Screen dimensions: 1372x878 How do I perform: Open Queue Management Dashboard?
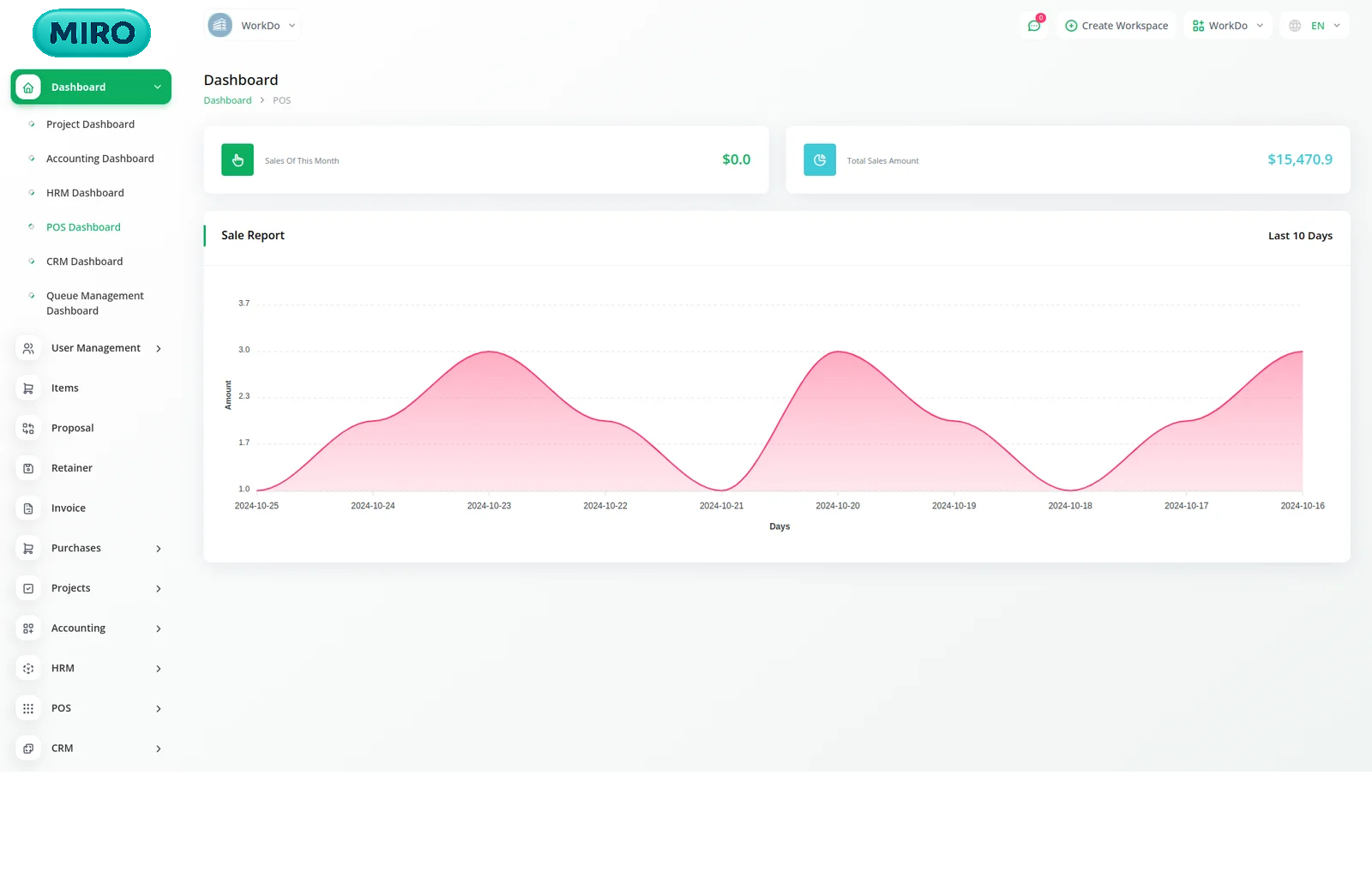point(94,304)
